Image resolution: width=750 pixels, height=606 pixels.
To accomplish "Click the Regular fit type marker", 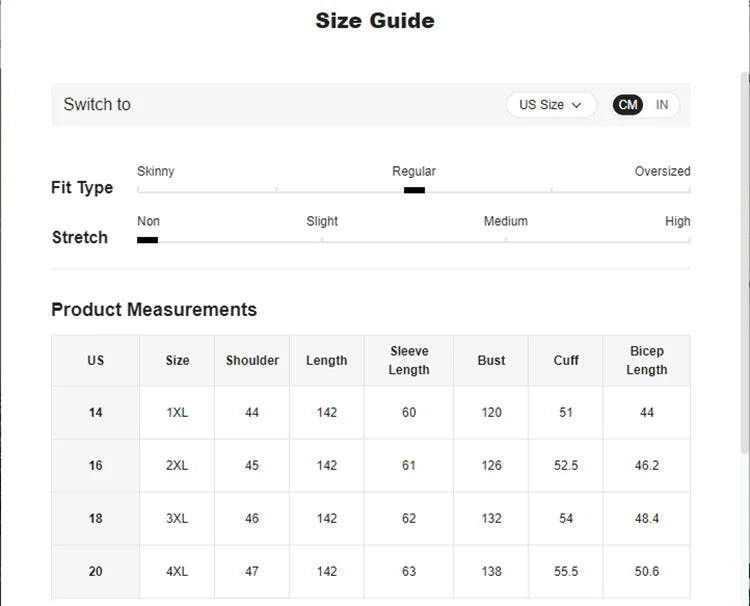I will tap(414, 190).
